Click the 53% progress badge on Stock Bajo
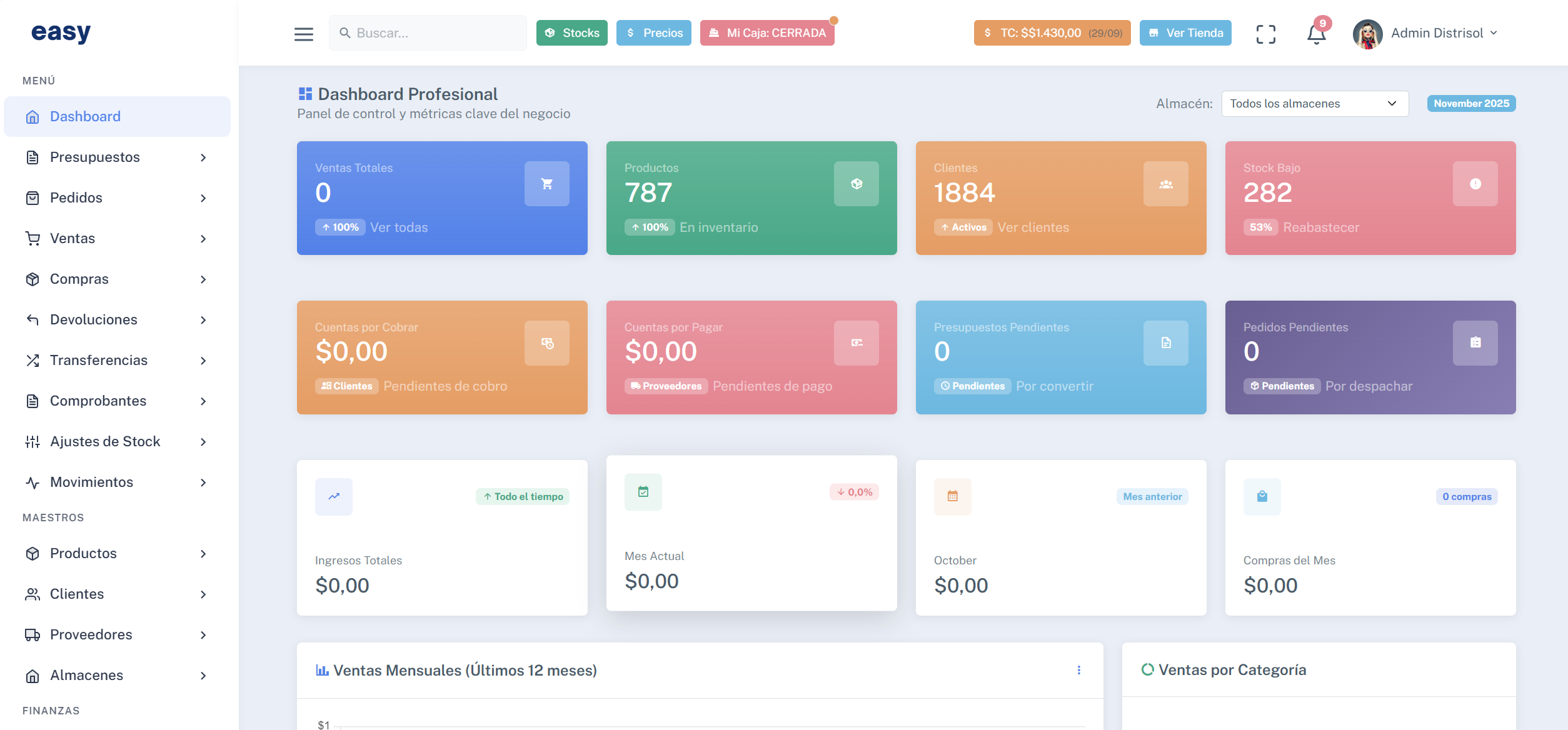This screenshot has width=1568, height=730. tap(1260, 227)
